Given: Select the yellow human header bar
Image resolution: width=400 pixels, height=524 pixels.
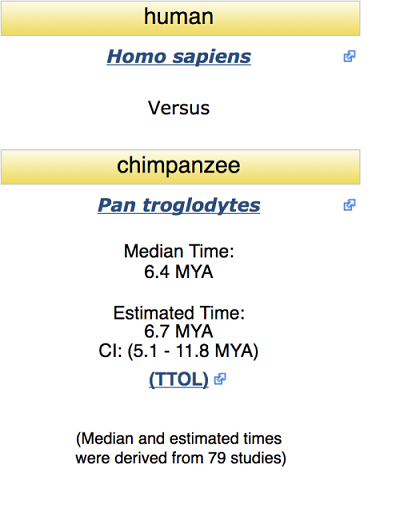Looking at the screenshot, I should click(x=180, y=18).
